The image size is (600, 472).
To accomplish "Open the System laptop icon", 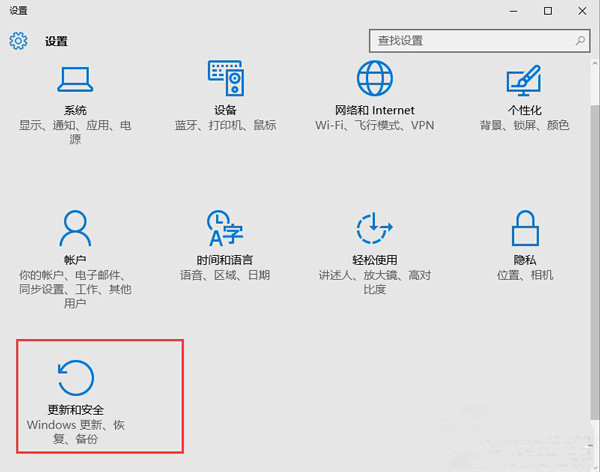I will pos(75,80).
